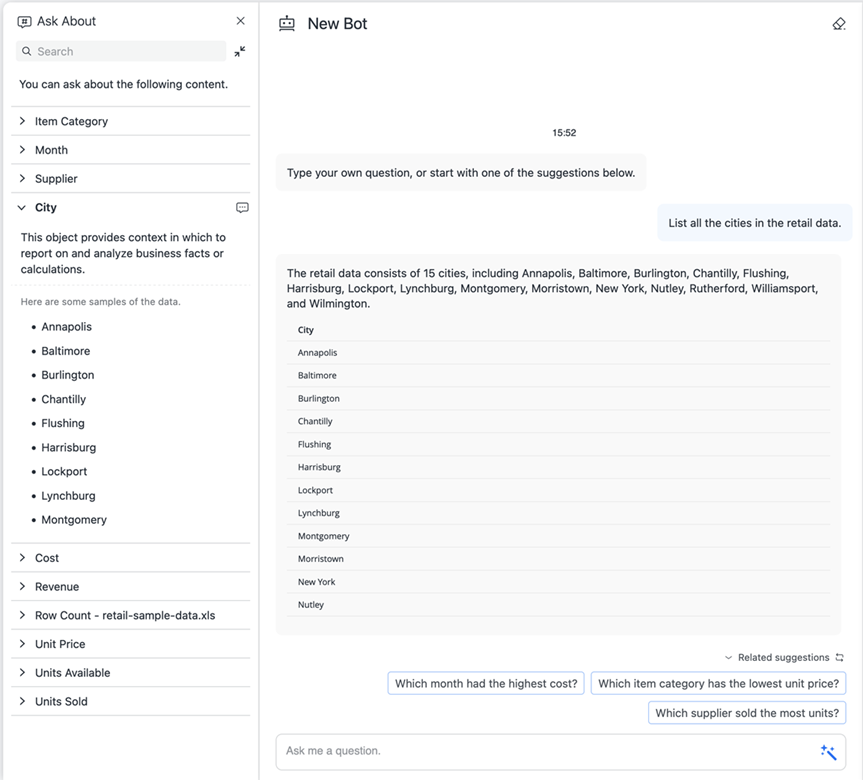
Task: Click the refresh icon beside Related suggestions
Action: 840,658
